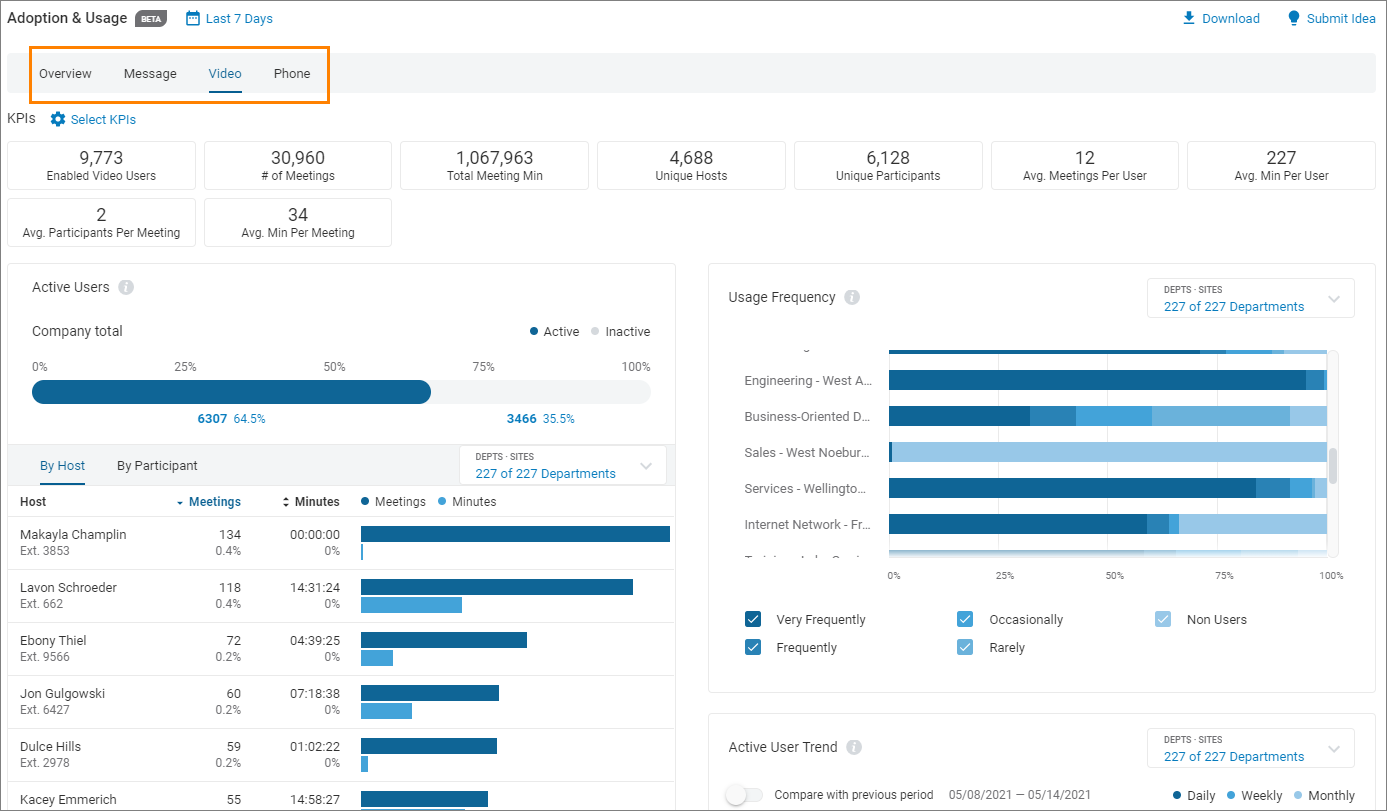Uncheck the Very Frequently filter
Screen dimensions: 1387x811
(x=753, y=619)
